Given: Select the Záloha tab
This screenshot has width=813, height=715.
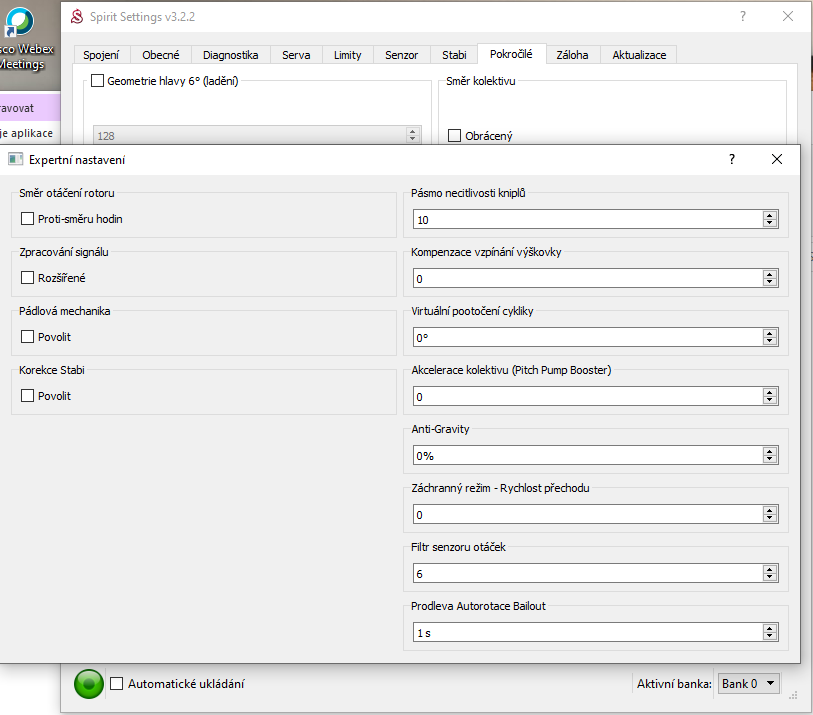Looking at the screenshot, I should (x=572, y=55).
